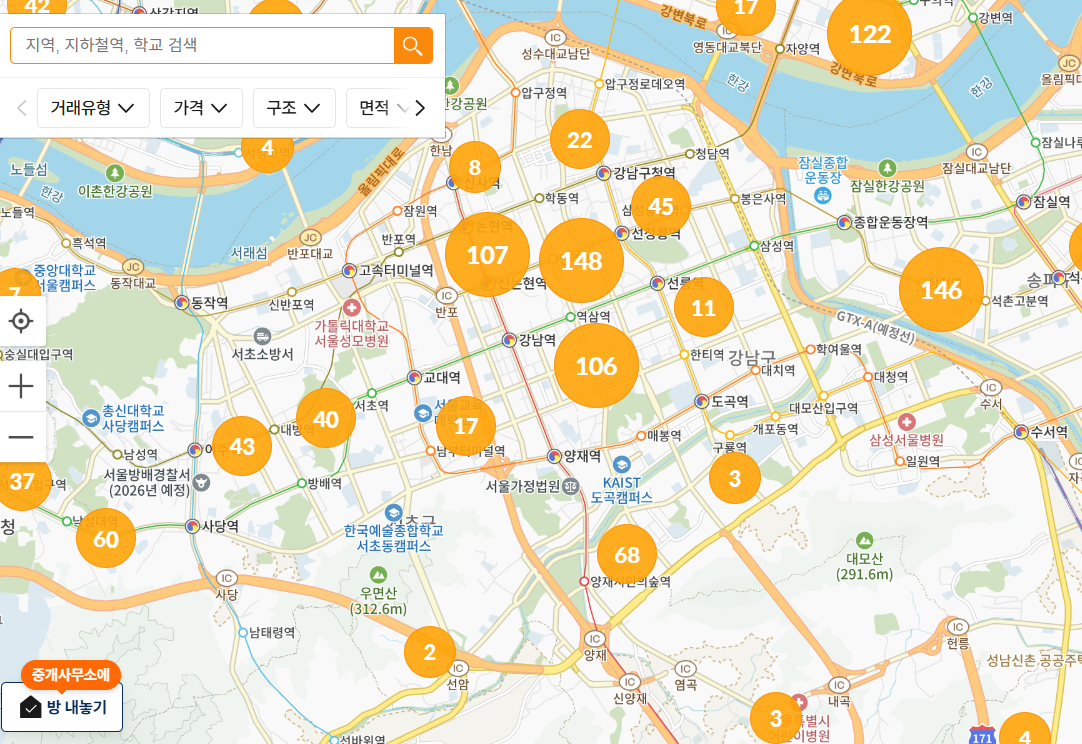Click the 대모산 mountain icon
1082x744 pixels.
coord(864,540)
